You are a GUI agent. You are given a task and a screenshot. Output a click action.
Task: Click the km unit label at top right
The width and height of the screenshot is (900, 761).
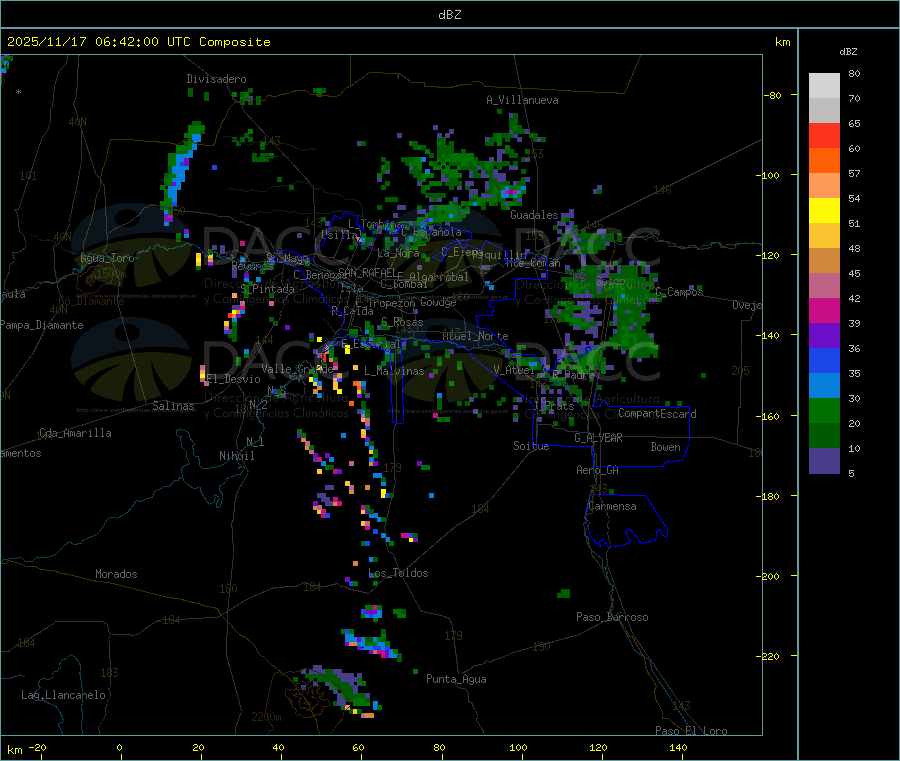782,42
